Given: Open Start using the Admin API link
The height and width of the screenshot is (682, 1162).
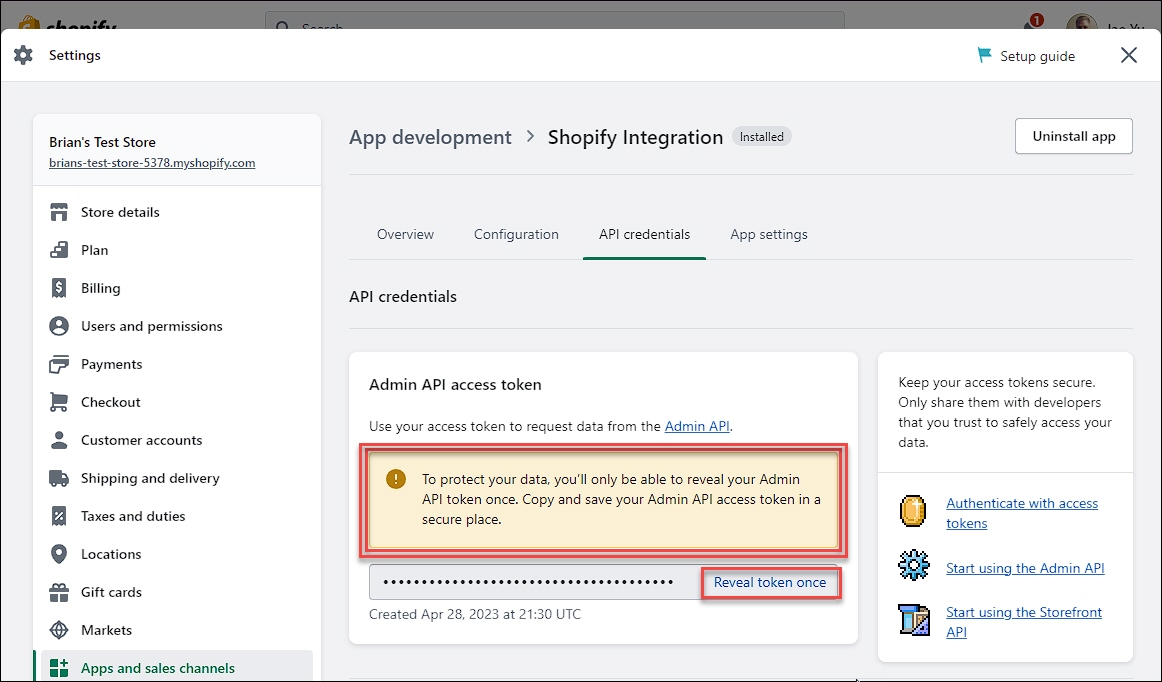Looking at the screenshot, I should (x=1025, y=568).
